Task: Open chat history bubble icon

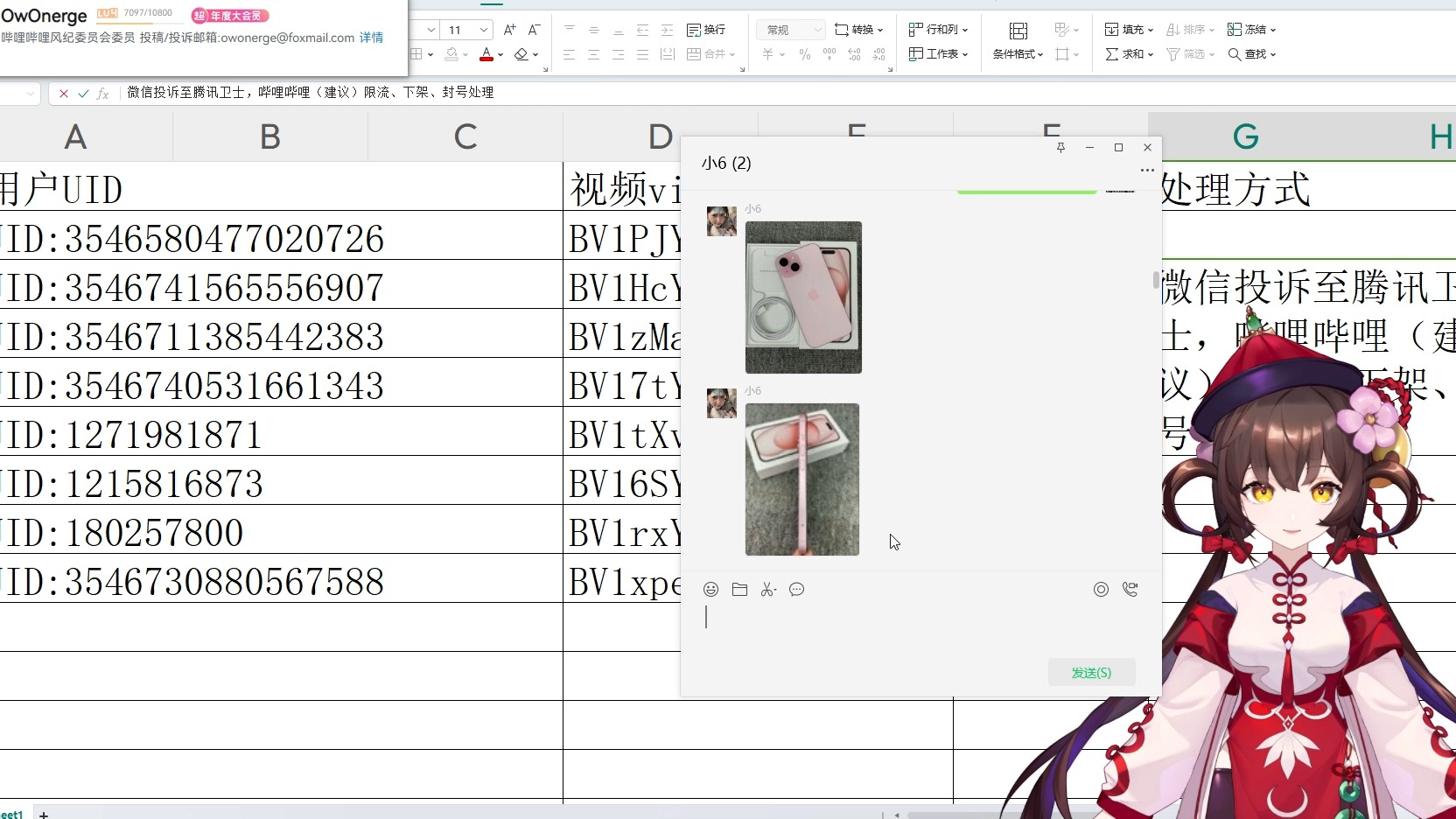Action: pos(796,590)
